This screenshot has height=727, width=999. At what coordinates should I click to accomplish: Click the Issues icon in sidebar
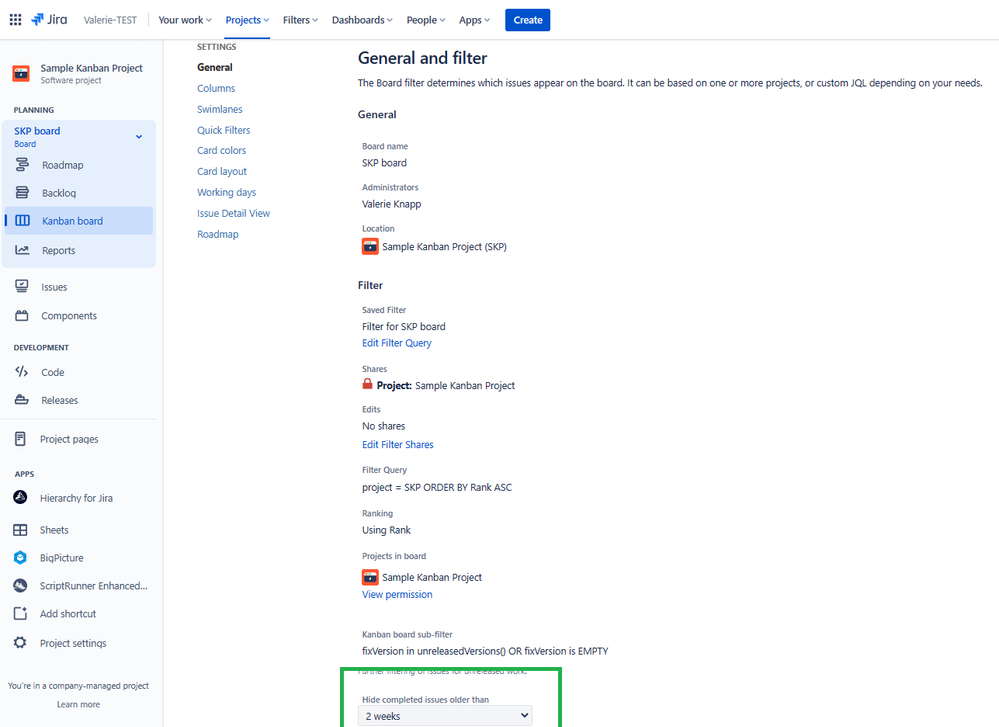coord(22,286)
